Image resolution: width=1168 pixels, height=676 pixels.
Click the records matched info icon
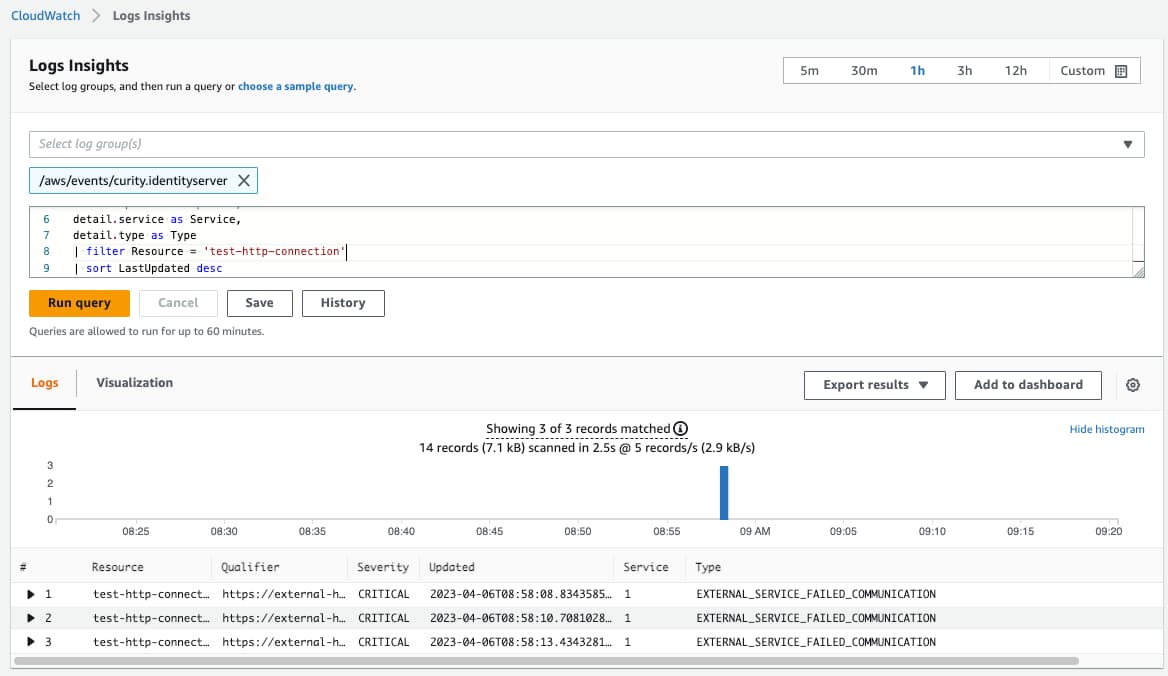(679, 429)
